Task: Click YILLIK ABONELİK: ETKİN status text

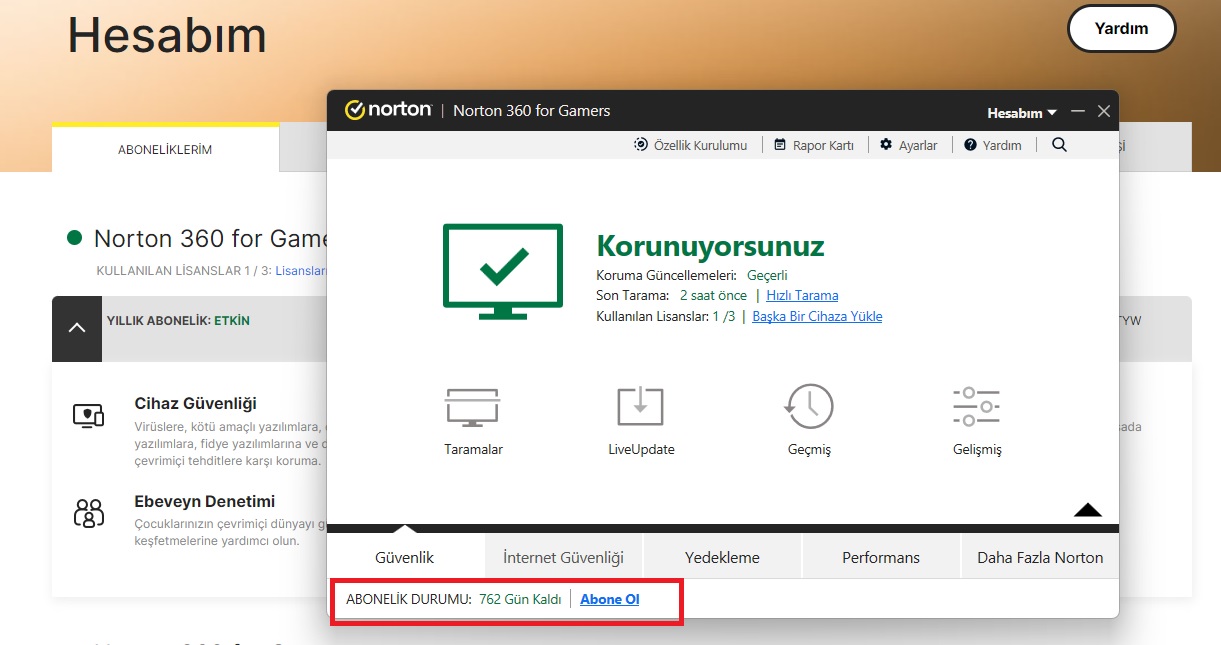Action: (178, 321)
